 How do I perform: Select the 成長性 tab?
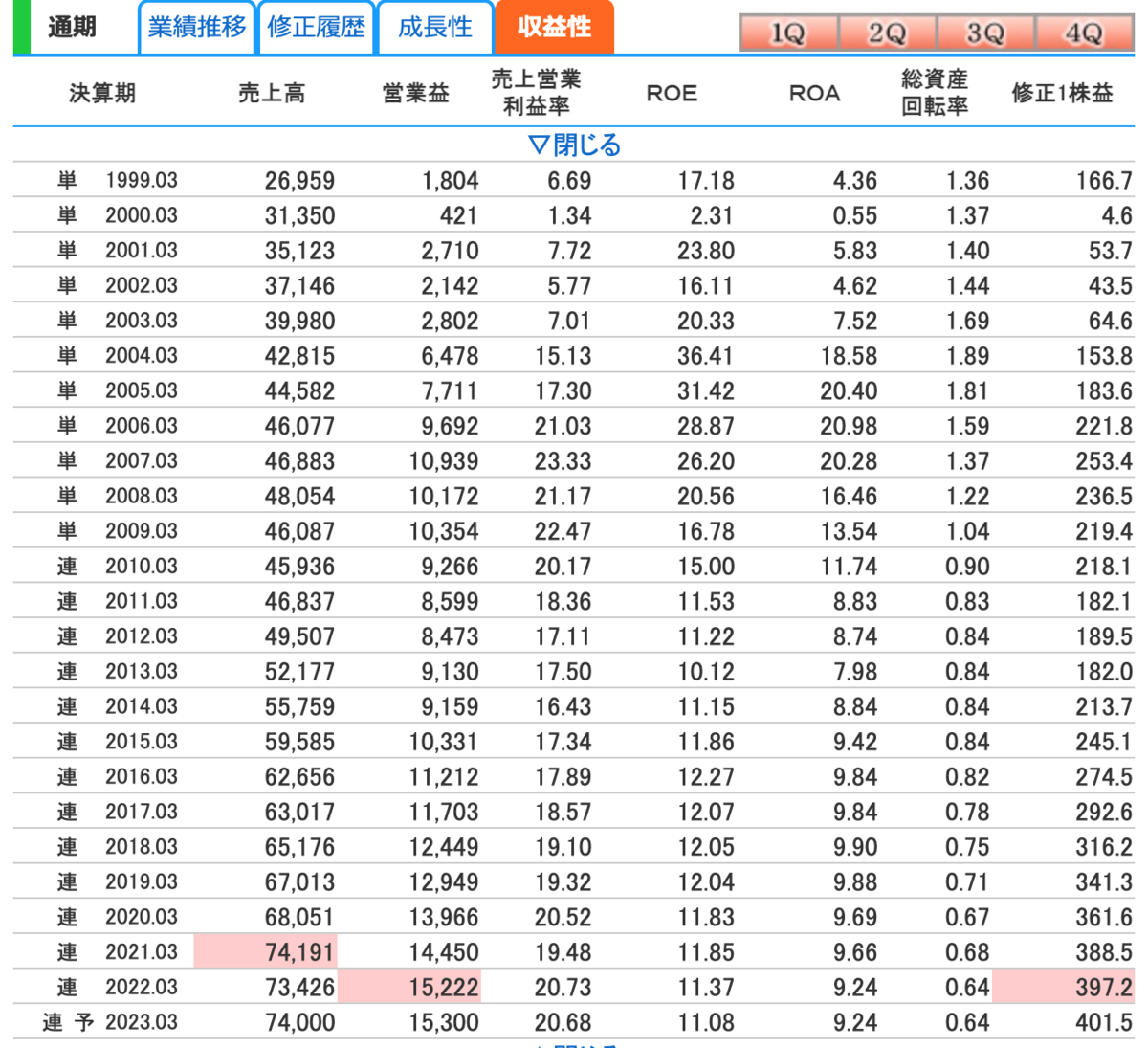[435, 27]
